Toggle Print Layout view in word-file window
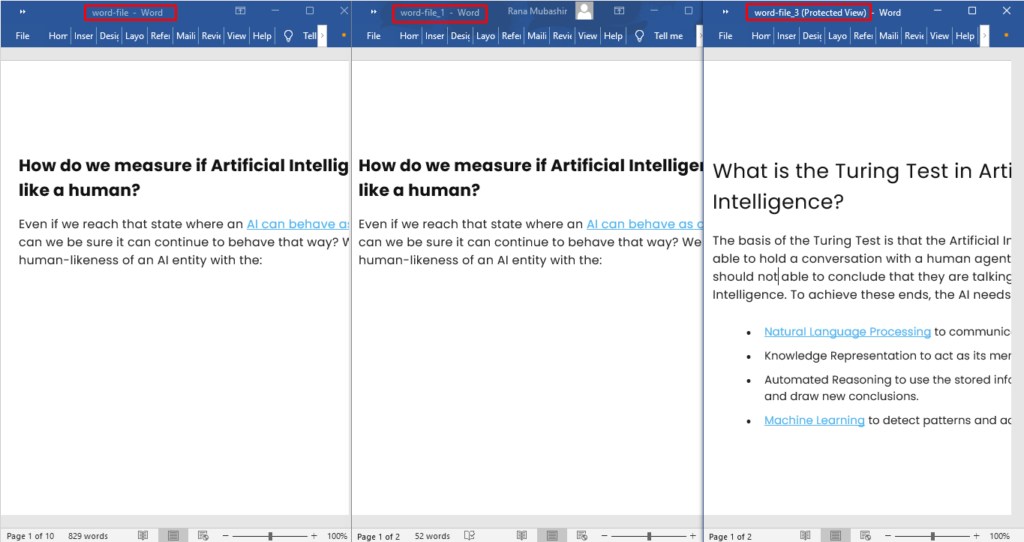This screenshot has width=1024, height=542. (x=173, y=536)
